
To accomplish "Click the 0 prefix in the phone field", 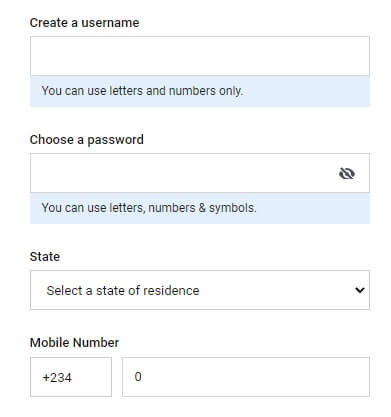I will click(x=138, y=377).
